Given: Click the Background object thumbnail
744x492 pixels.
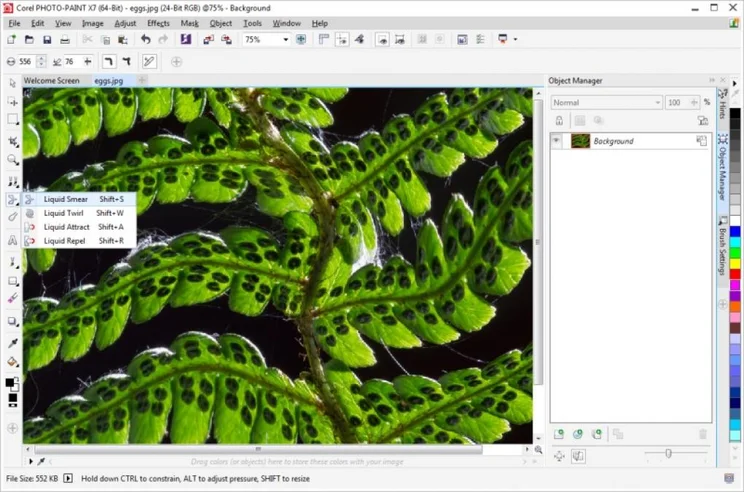Looking at the screenshot, I should click(x=580, y=141).
